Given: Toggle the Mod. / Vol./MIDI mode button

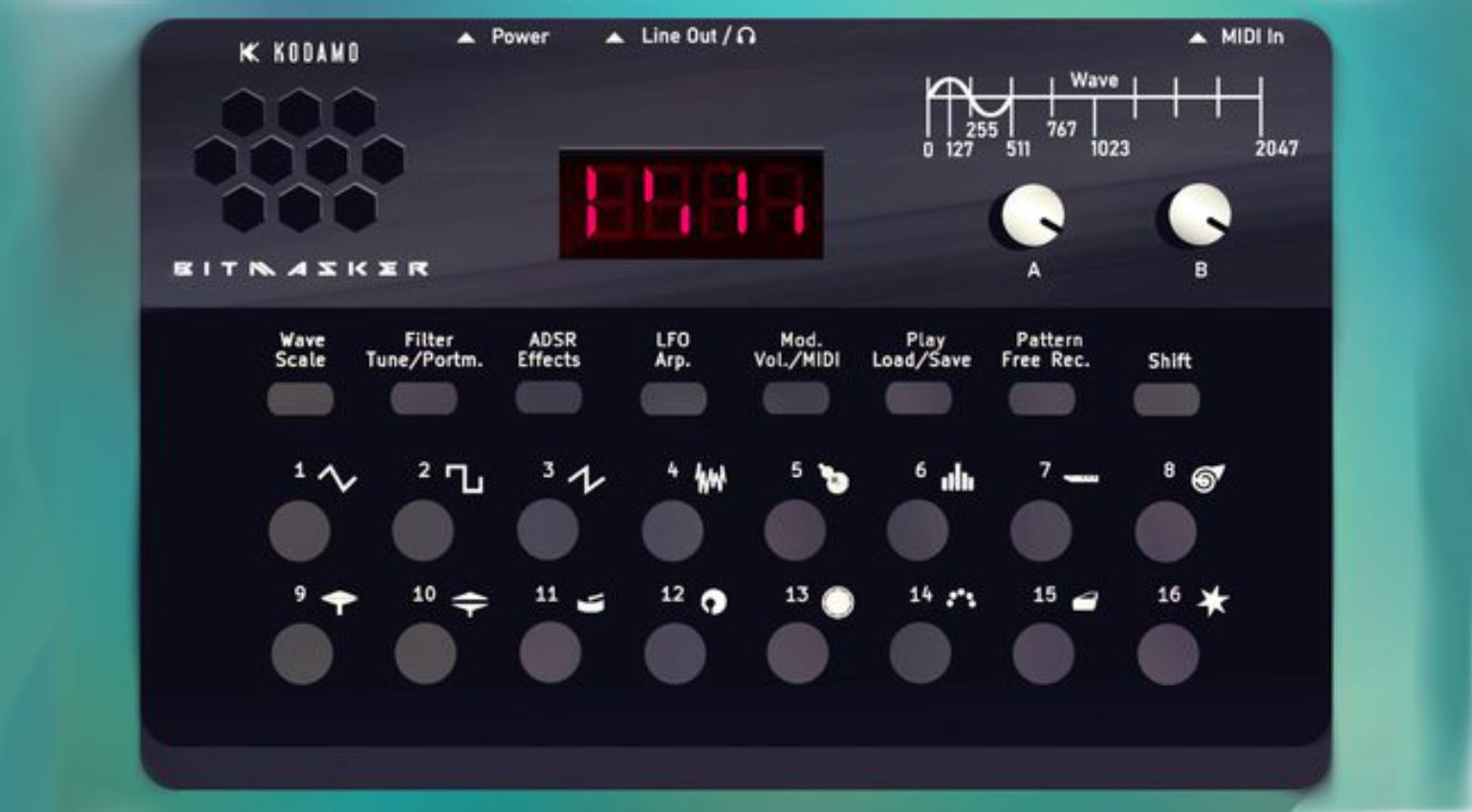Looking at the screenshot, I should (796, 399).
